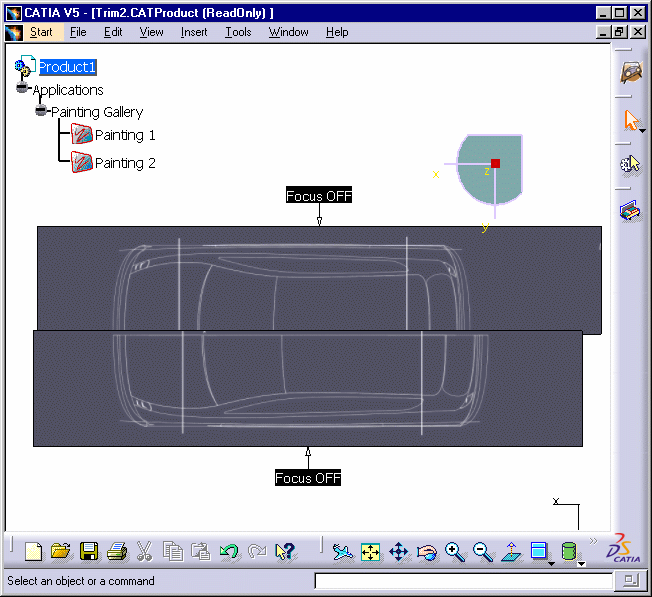The height and width of the screenshot is (597, 652).
Task: Open dropdown arrow beside cylinder view mode icon
Action: click(581, 564)
